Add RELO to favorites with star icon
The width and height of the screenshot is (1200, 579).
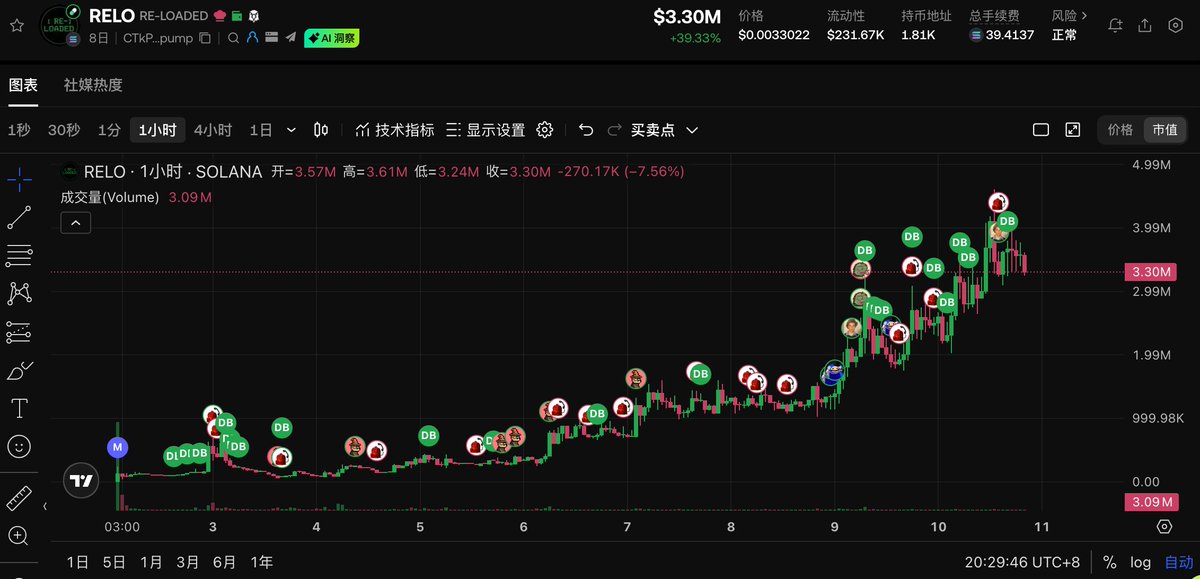click(x=16, y=26)
